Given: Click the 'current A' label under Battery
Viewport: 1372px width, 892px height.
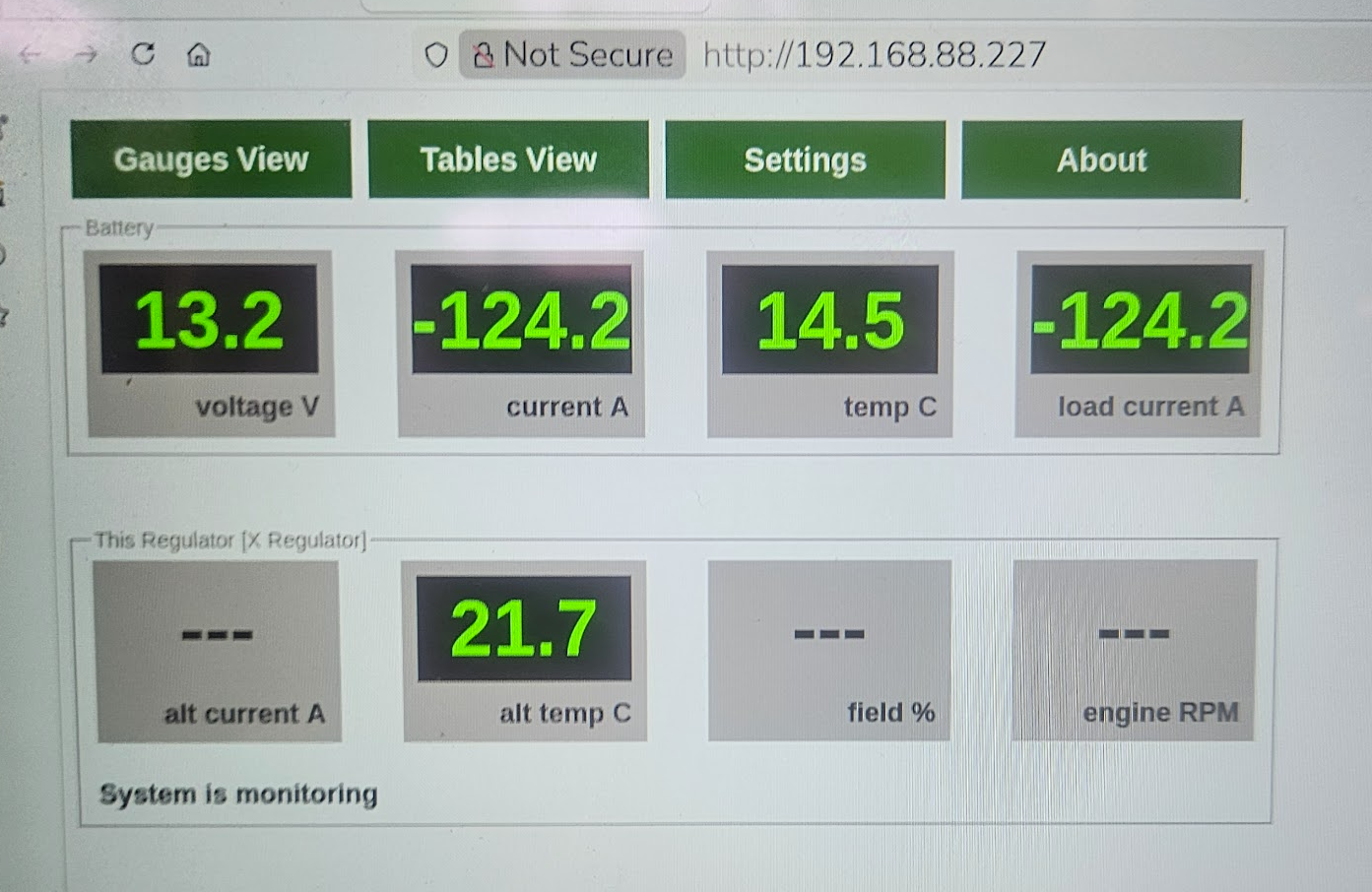Looking at the screenshot, I should (x=567, y=407).
